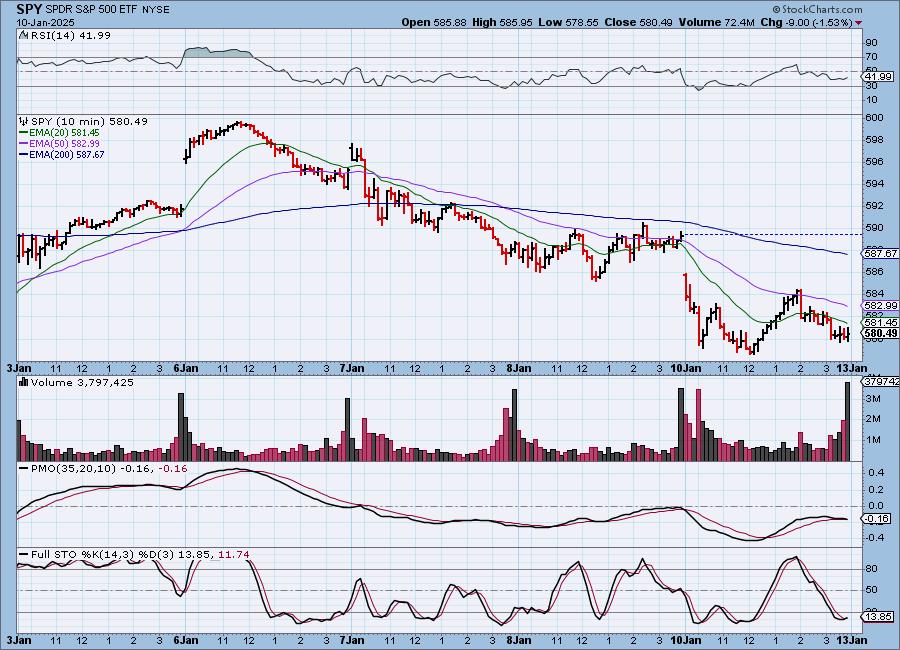Click the -0.4 PMO axis label
This screenshot has width=900, height=650.
[874, 537]
